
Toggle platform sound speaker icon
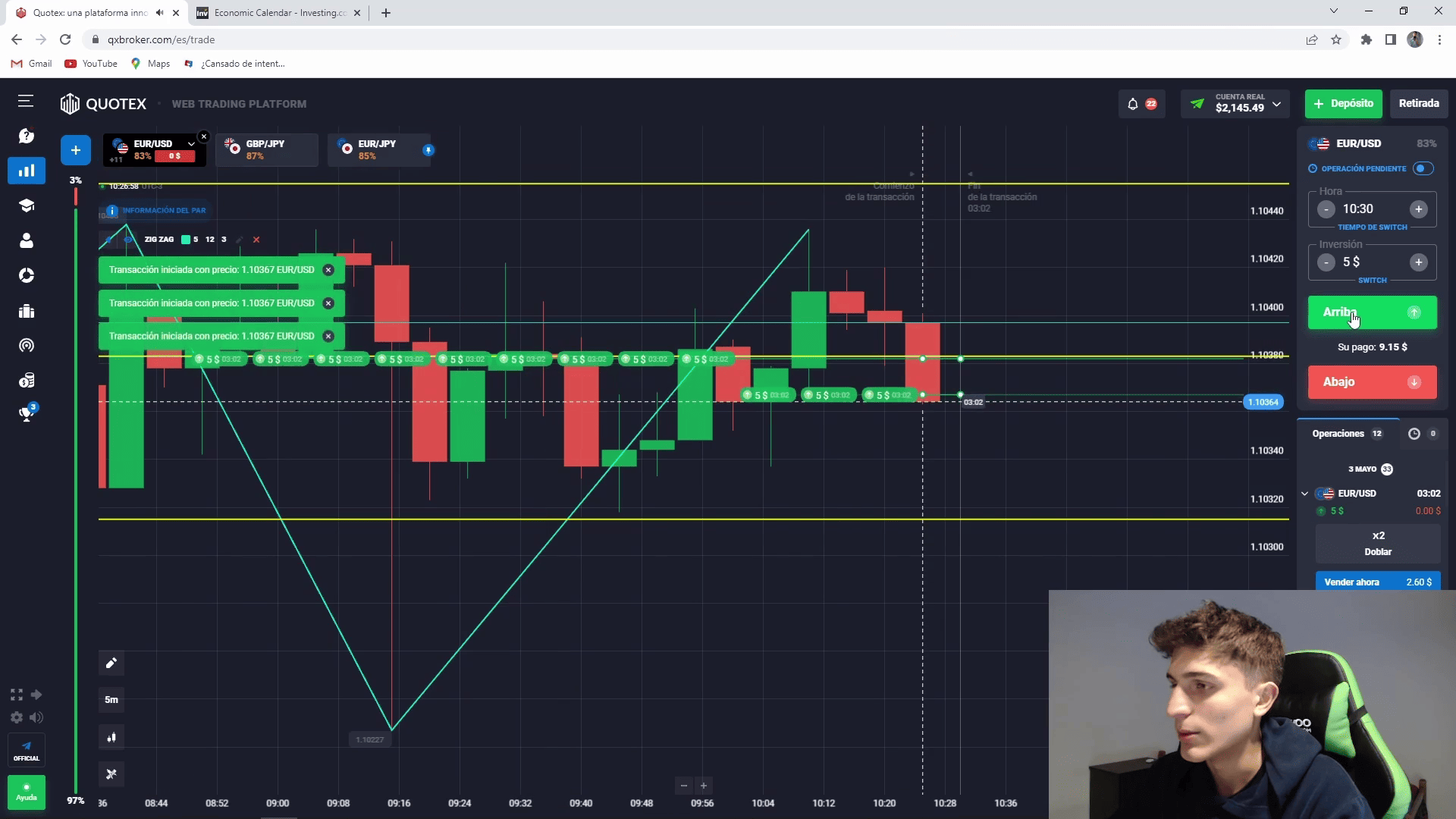click(x=36, y=717)
